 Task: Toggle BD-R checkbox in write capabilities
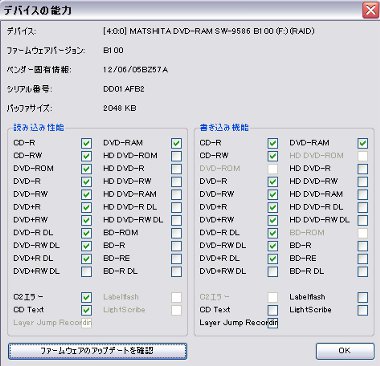click(363, 246)
